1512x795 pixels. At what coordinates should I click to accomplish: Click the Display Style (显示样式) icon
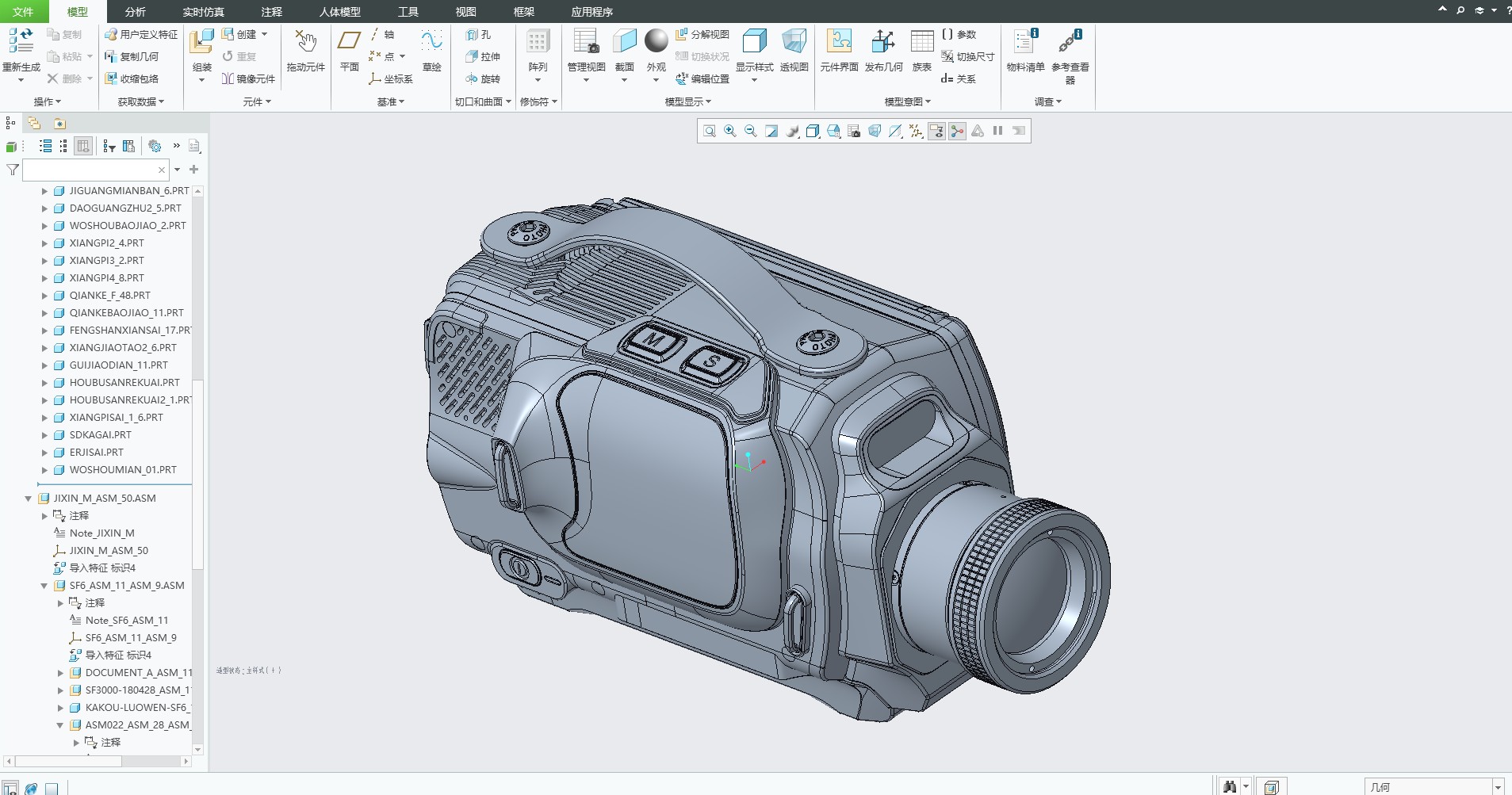(754, 42)
